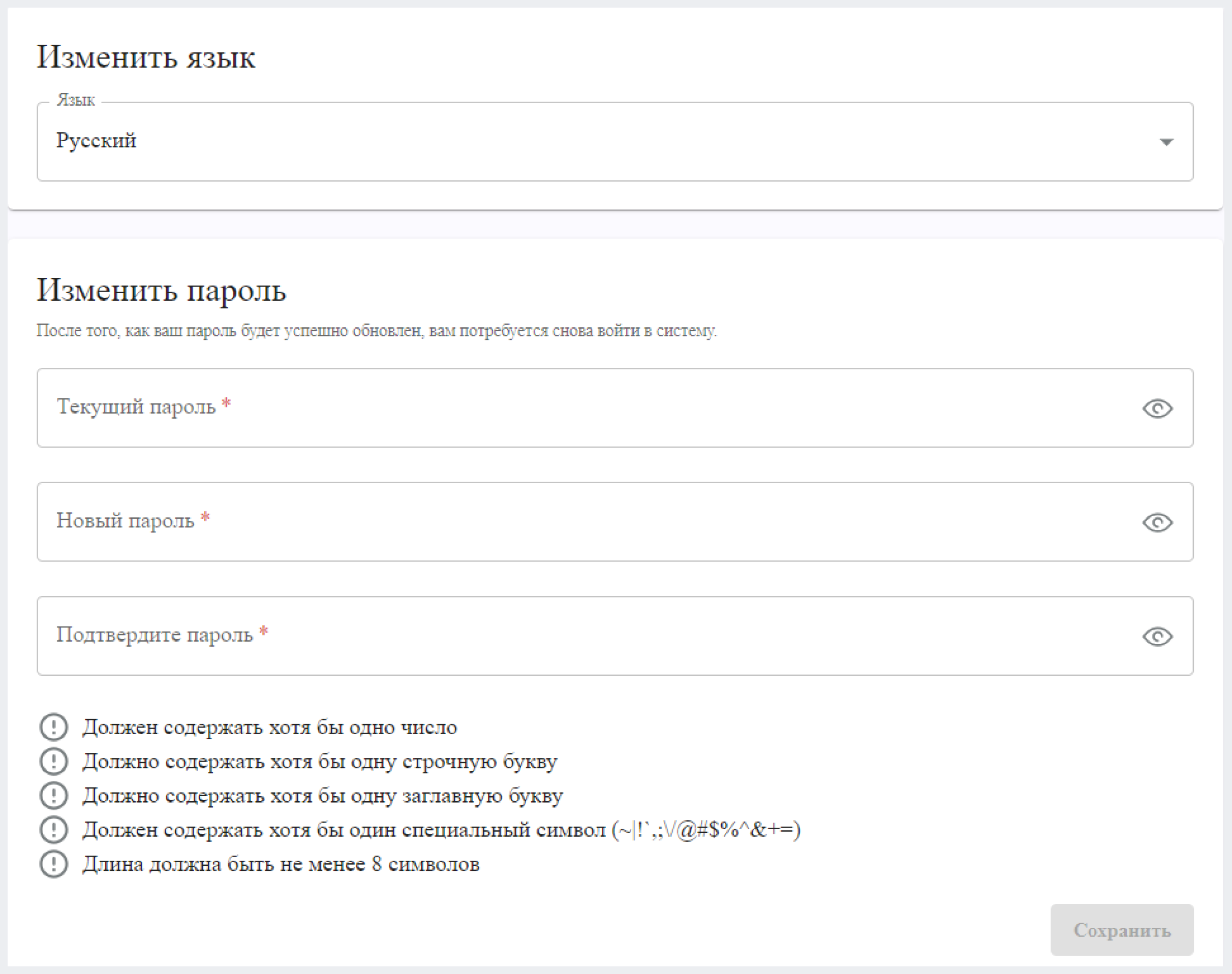The height and width of the screenshot is (974, 1232).
Task: Click warning icon beside заглавную букву rule
Action: click(53, 796)
